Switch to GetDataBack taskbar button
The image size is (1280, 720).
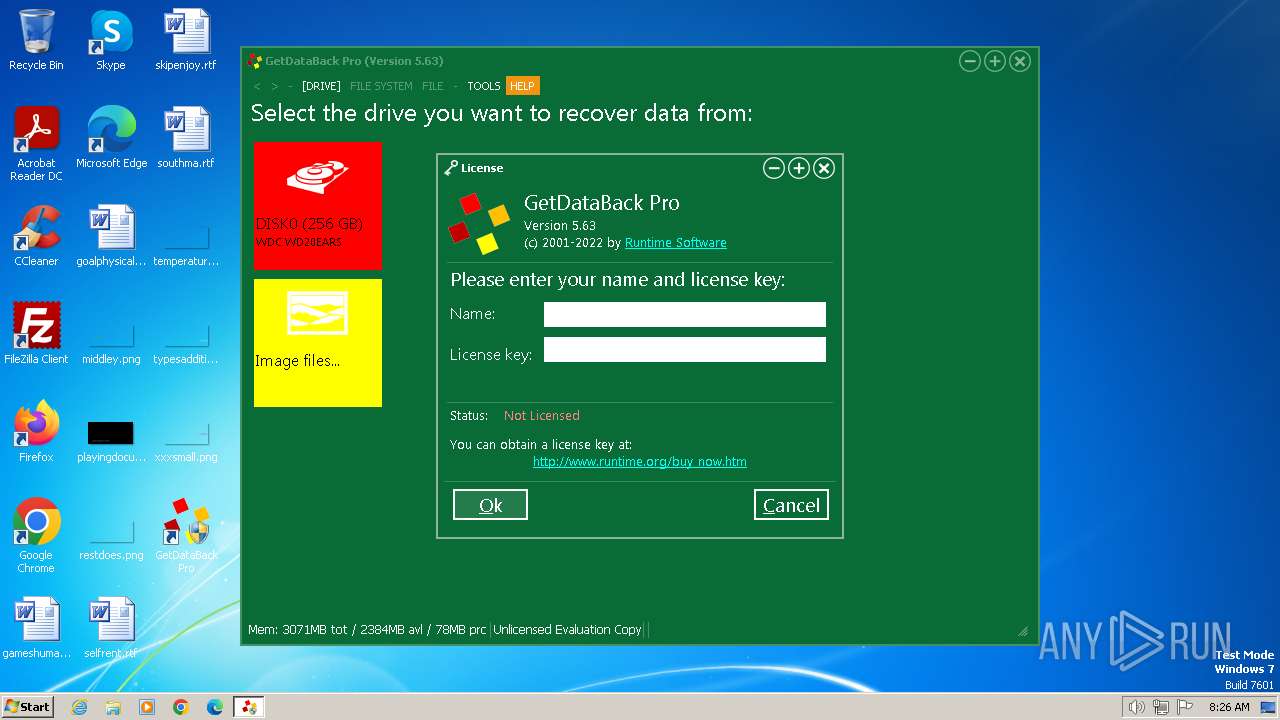point(249,707)
